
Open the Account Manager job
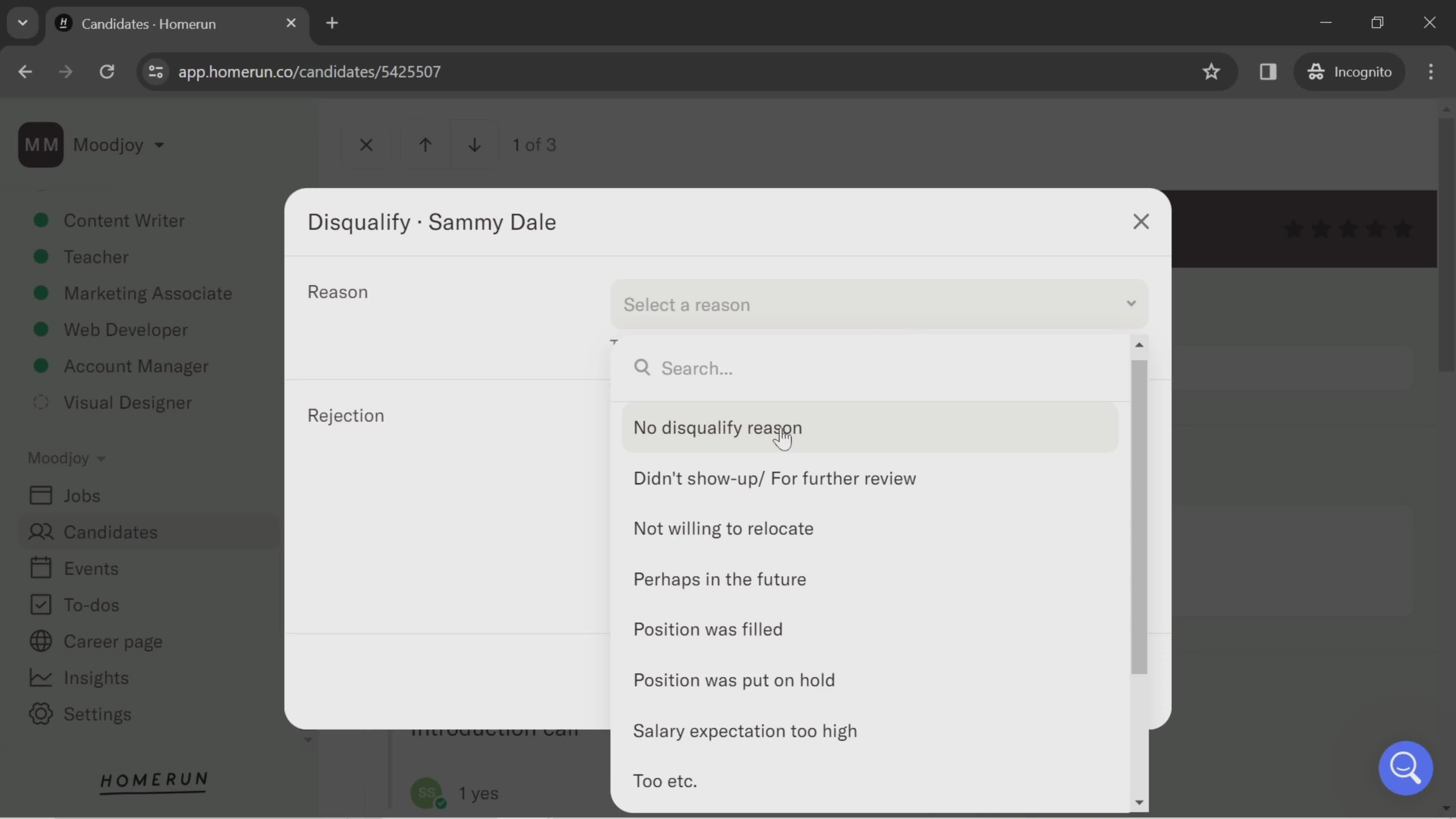pyautogui.click(x=136, y=366)
